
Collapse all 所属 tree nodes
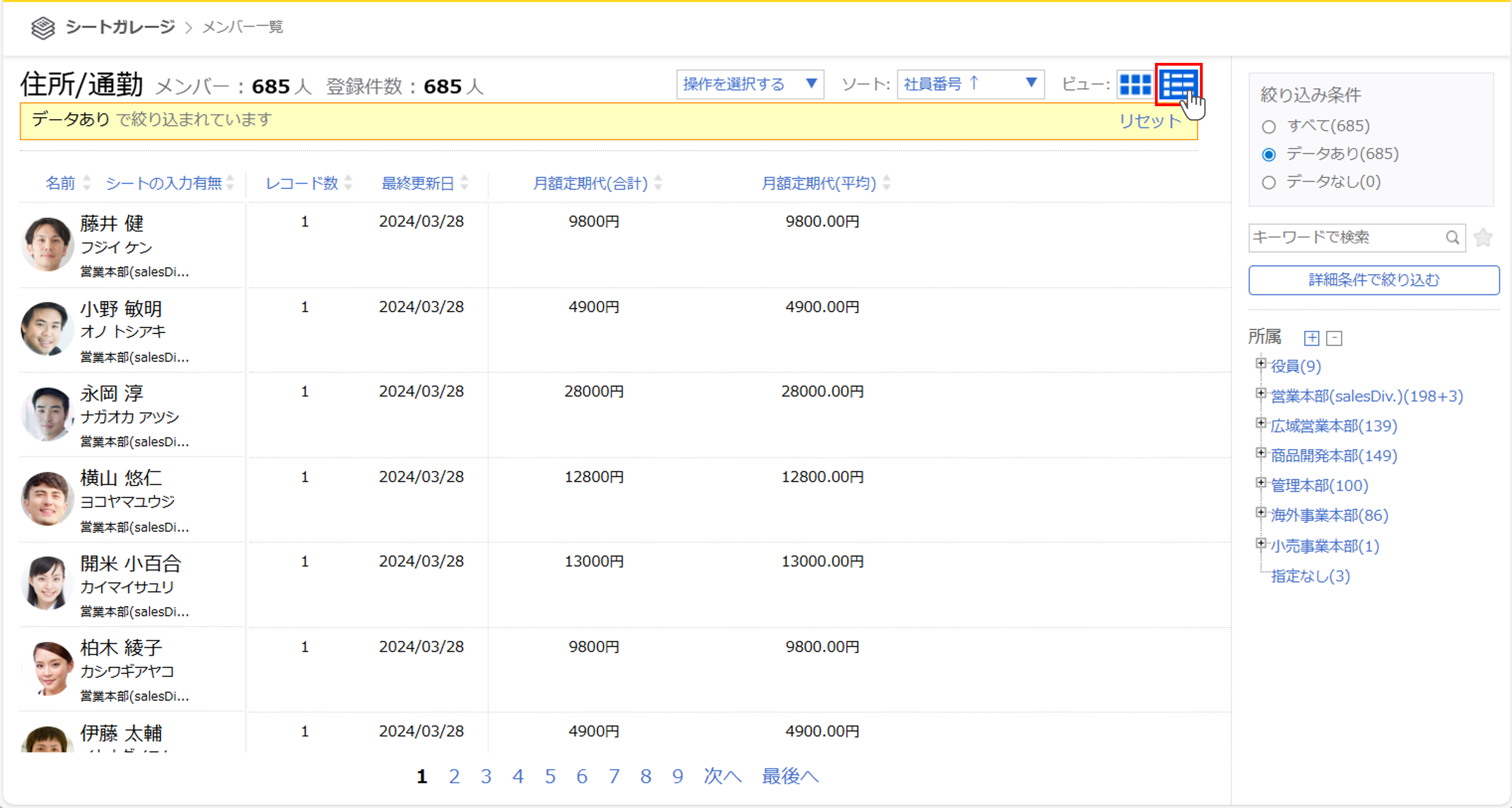tap(1334, 338)
